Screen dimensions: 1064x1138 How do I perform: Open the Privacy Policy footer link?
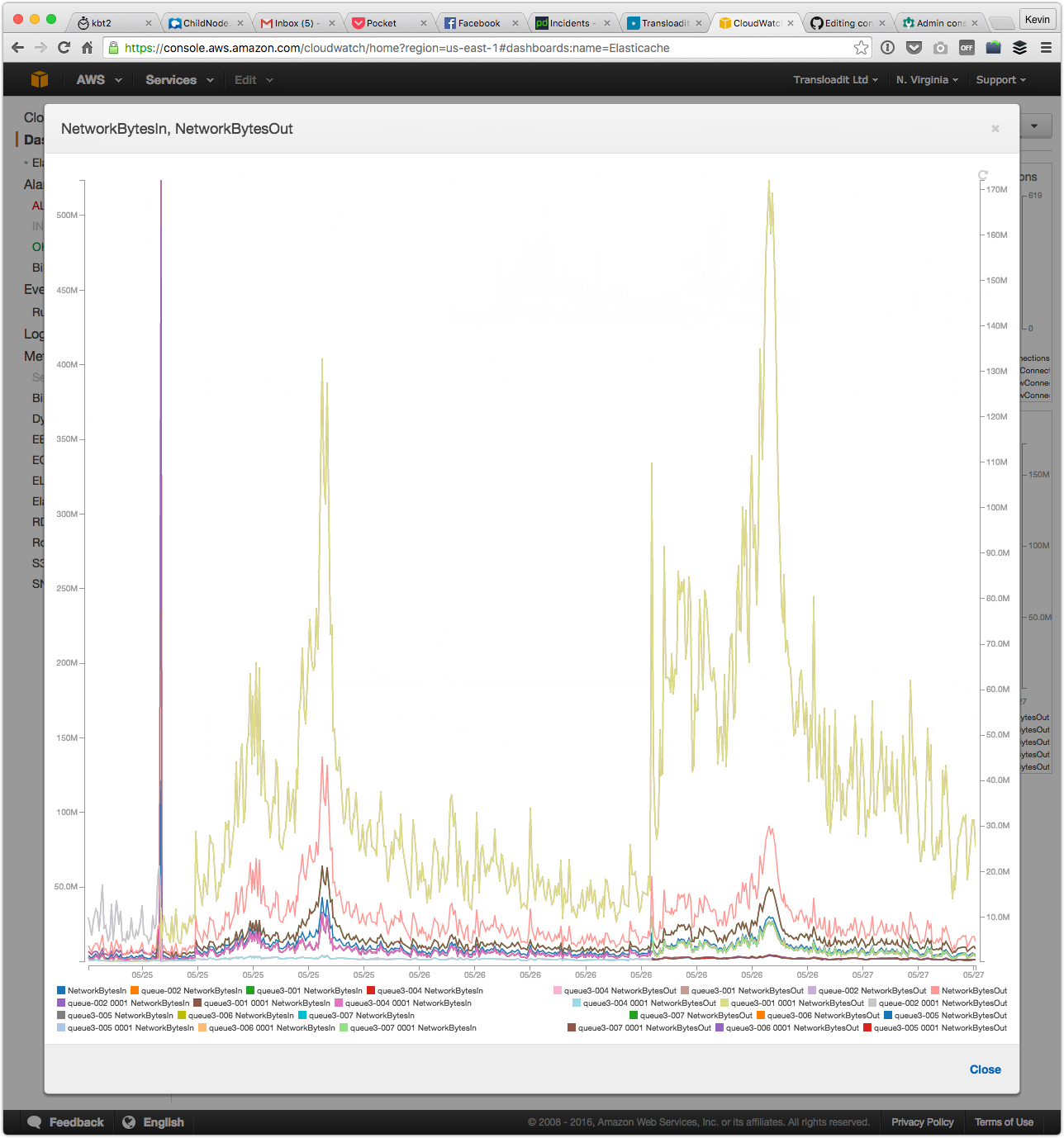922,1122
